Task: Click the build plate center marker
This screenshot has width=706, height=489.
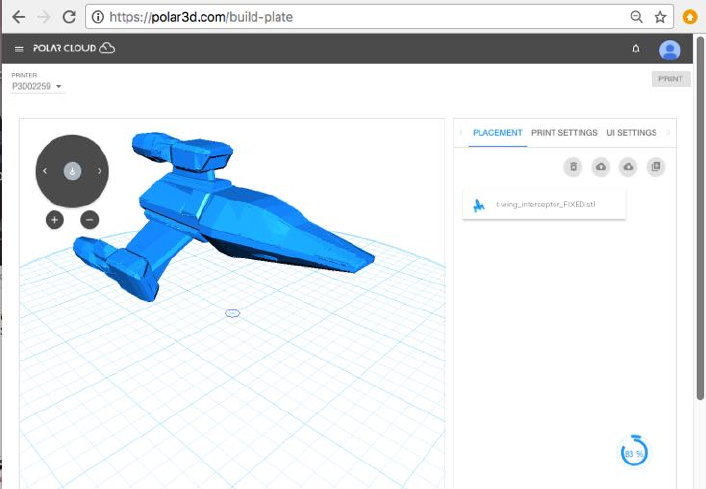Action: 232,313
